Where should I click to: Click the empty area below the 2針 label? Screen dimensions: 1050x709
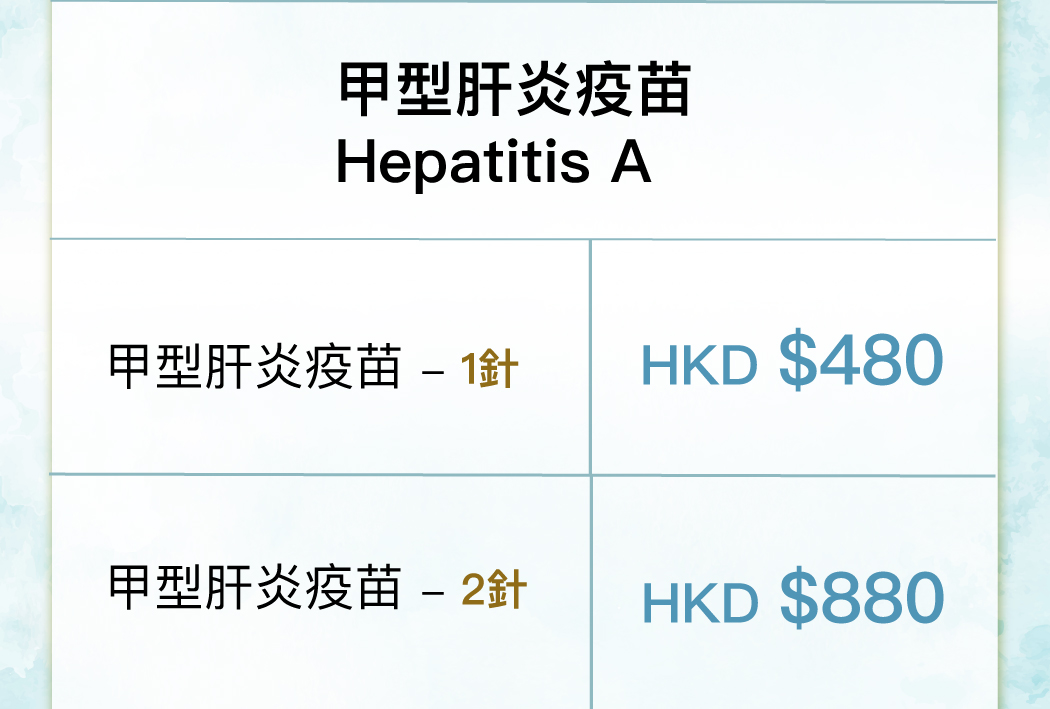pyautogui.click(x=320, y=663)
